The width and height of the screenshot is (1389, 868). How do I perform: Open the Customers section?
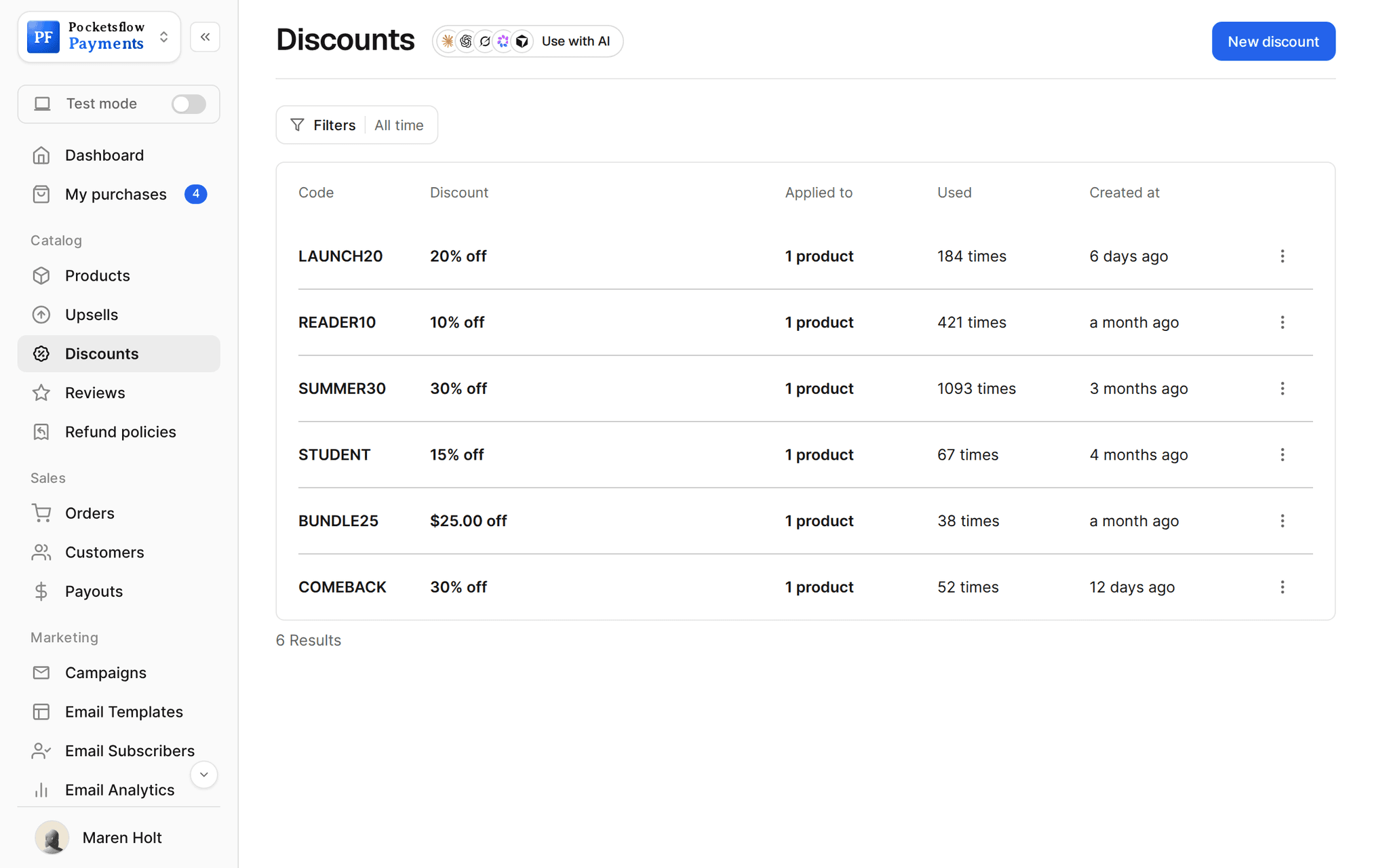click(119, 553)
